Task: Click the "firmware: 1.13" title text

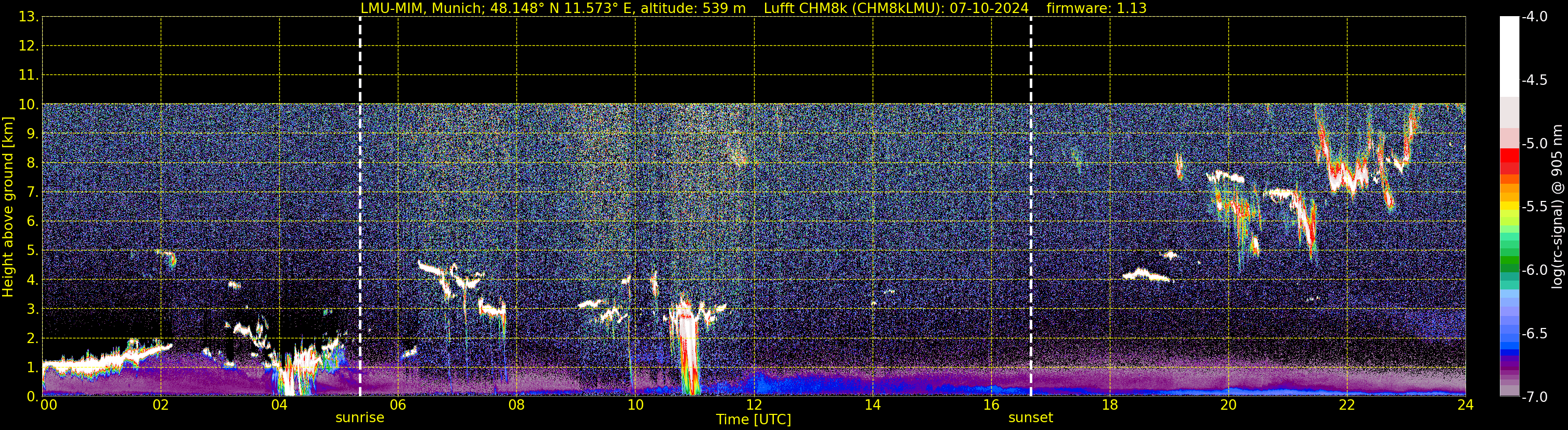Action: tap(1096, 8)
